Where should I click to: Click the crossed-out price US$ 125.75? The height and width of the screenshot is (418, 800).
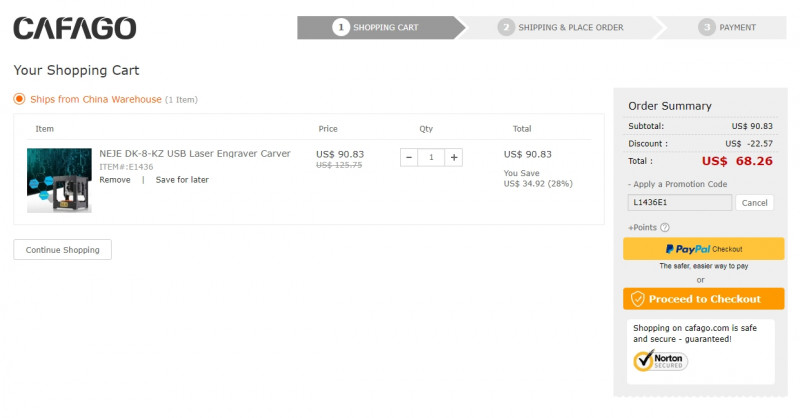(x=339, y=165)
